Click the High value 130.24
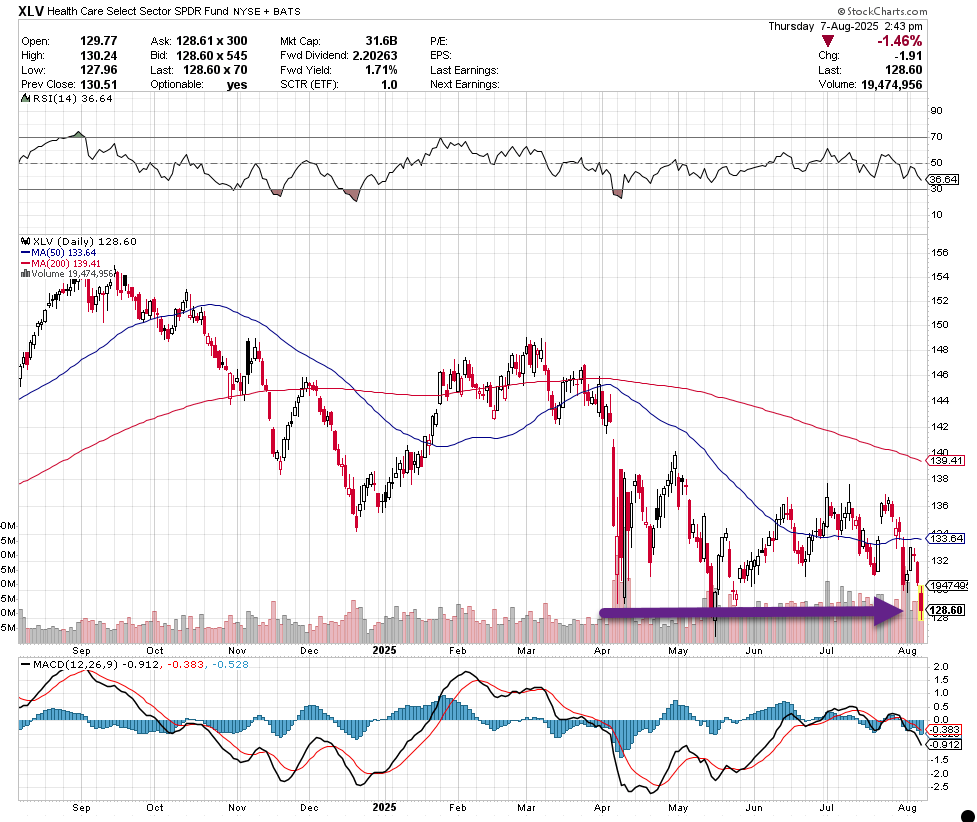Viewport: 977px width, 822px height. pos(98,55)
